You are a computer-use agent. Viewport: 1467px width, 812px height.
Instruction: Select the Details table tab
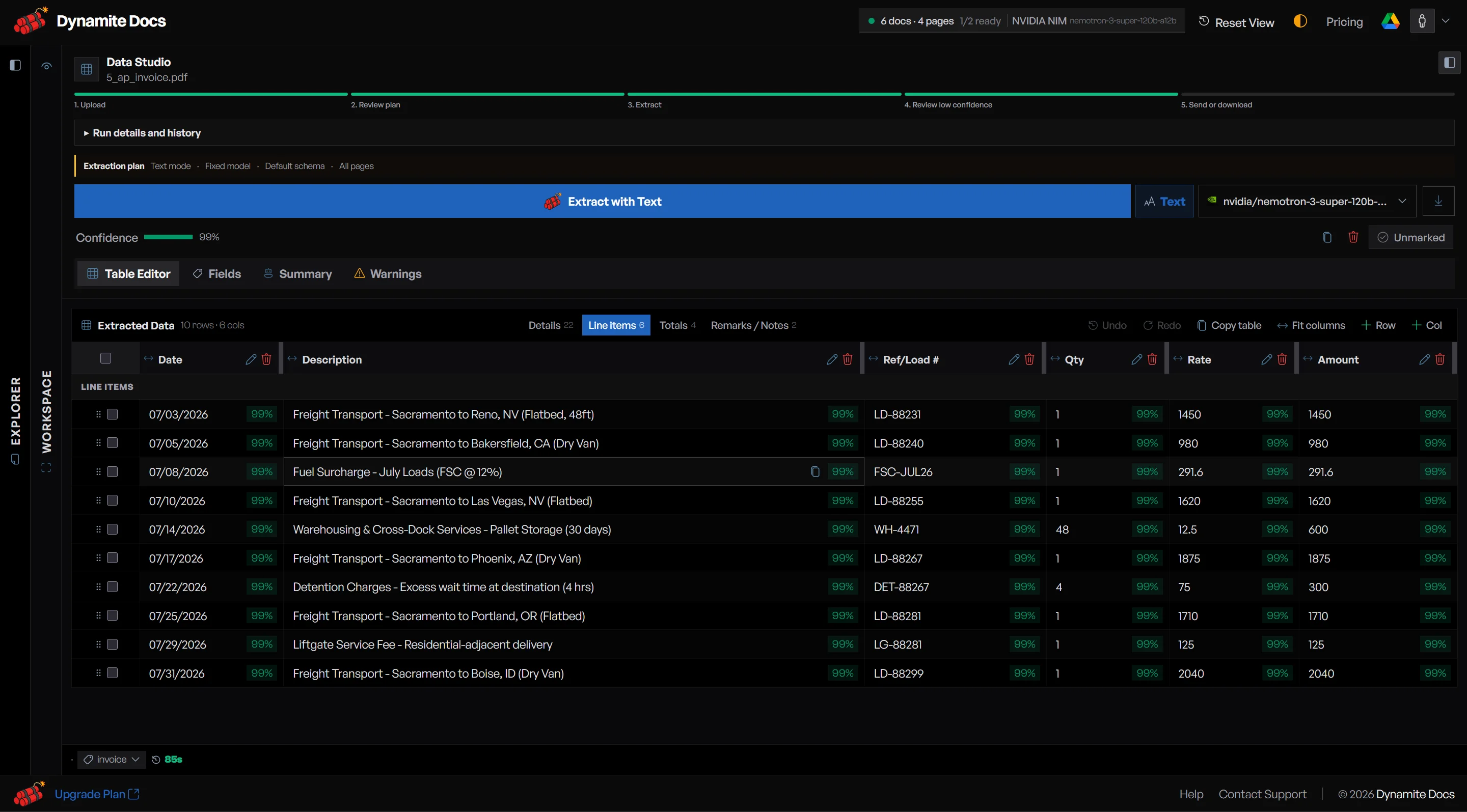tap(550, 325)
